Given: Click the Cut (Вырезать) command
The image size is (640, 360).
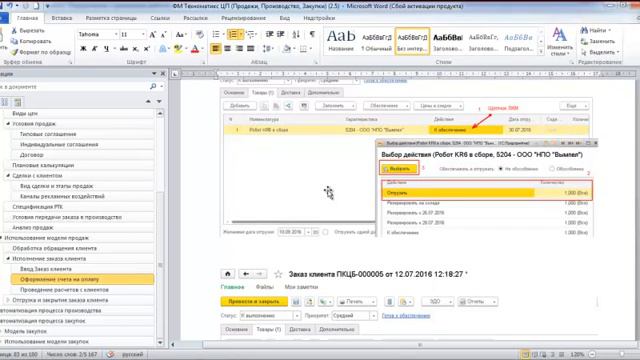Looking at the screenshot, I should 28,31.
